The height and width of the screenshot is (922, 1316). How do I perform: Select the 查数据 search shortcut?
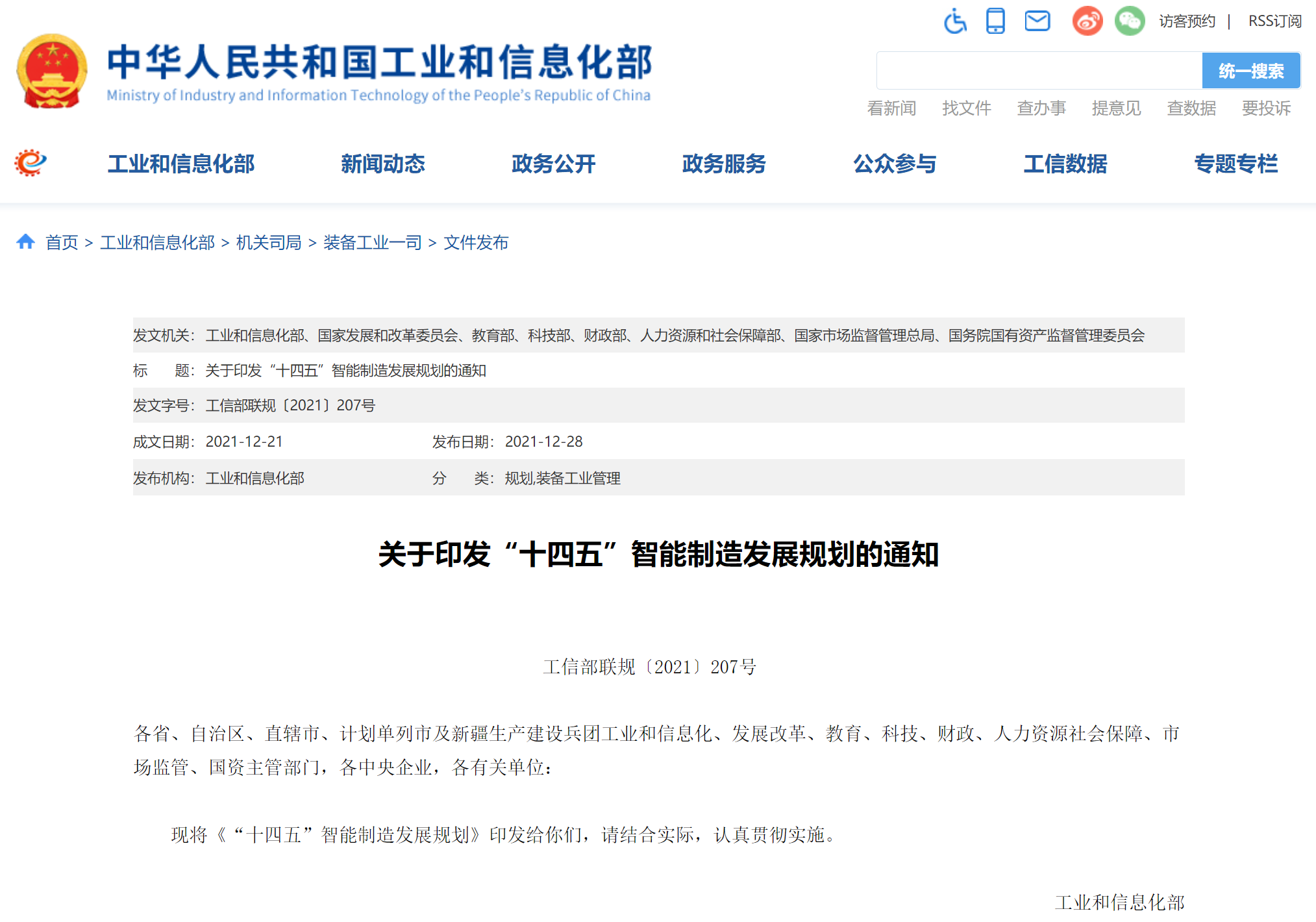(1191, 108)
